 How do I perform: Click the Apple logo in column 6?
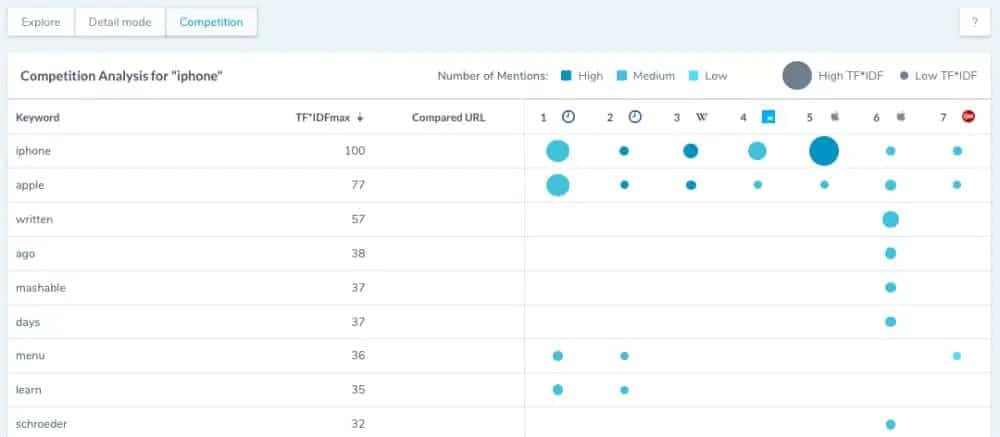click(900, 117)
